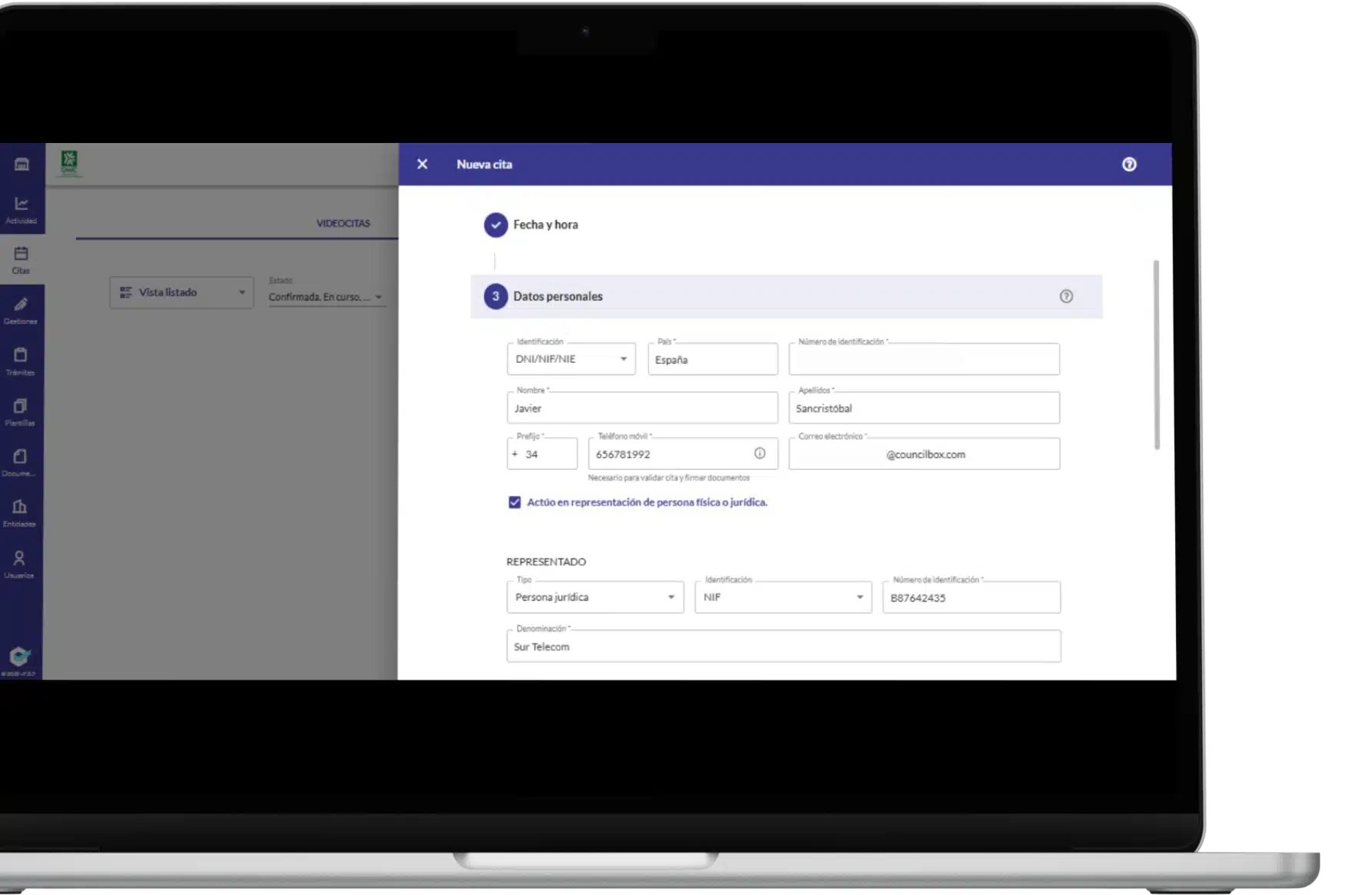Viewport: 1372px width, 895px height.
Task: Open the Actividad section in sidebar
Action: [x=22, y=209]
